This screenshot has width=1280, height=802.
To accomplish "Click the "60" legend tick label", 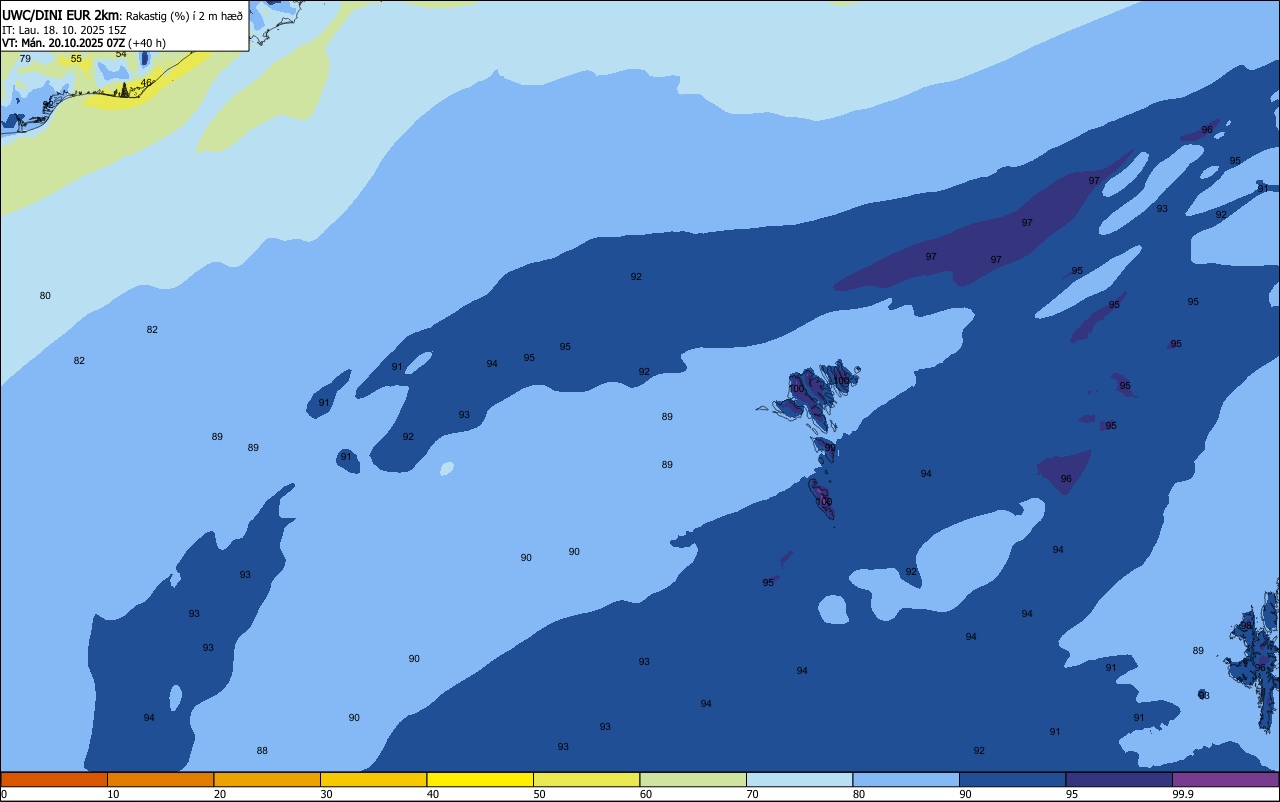I will tap(646, 794).
